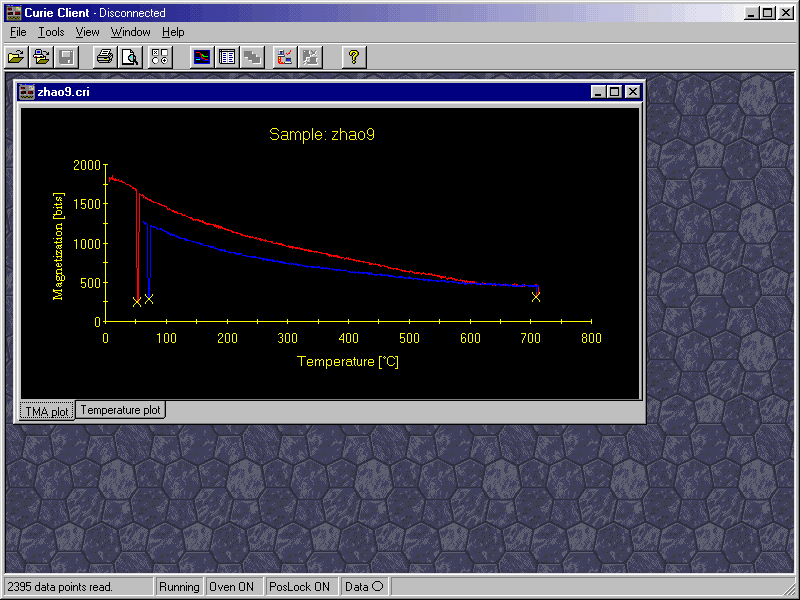800x600 pixels.
Task: Open the File menu
Action: coord(18,32)
